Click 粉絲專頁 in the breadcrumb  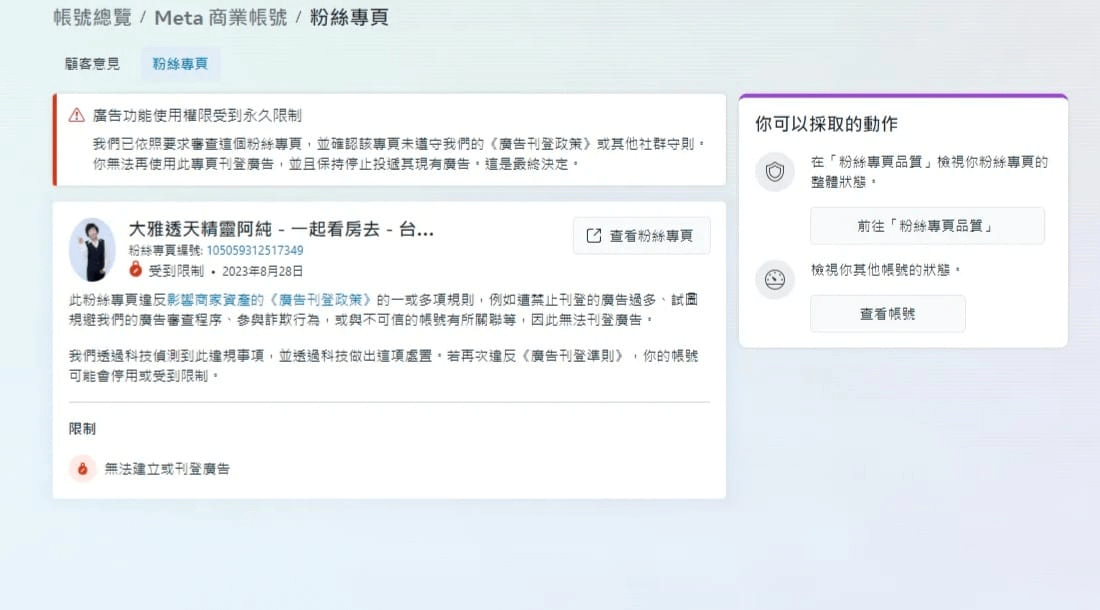(x=348, y=17)
